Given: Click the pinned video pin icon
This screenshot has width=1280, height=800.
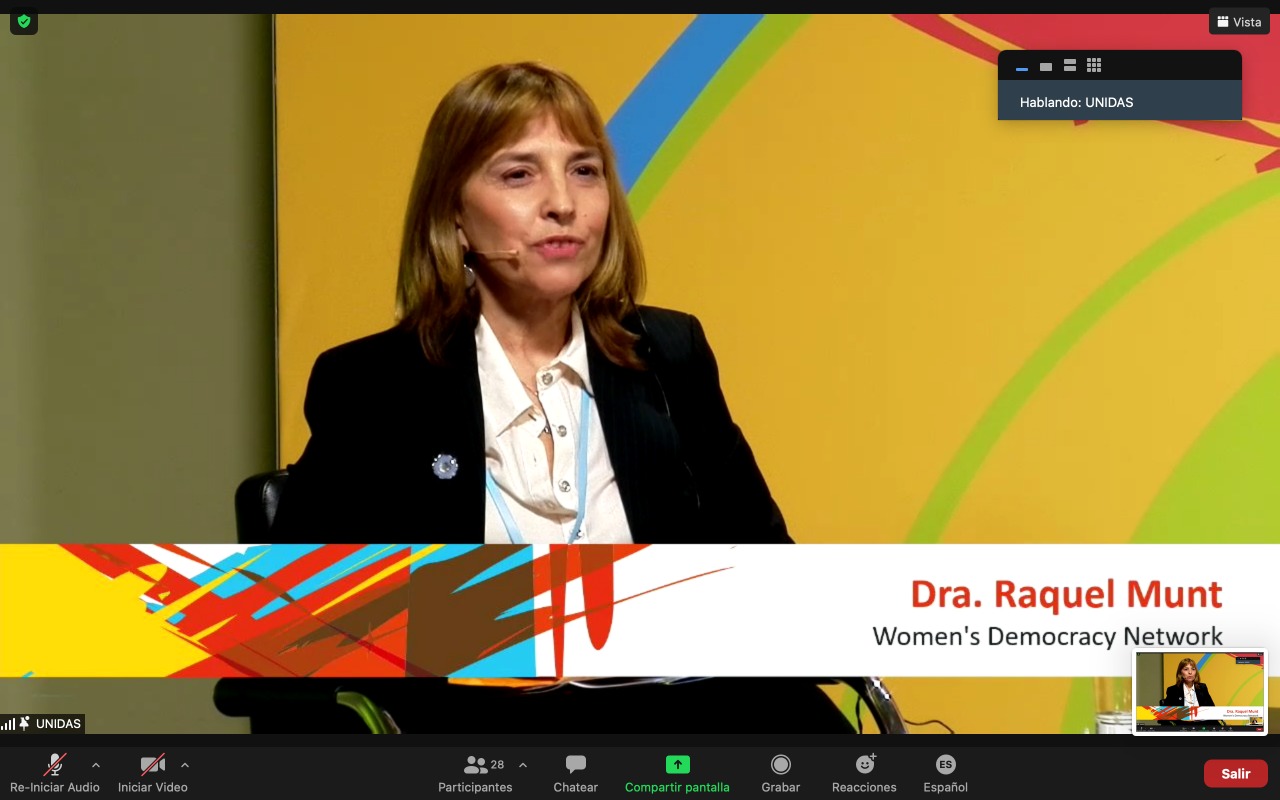Looking at the screenshot, I should [25, 724].
